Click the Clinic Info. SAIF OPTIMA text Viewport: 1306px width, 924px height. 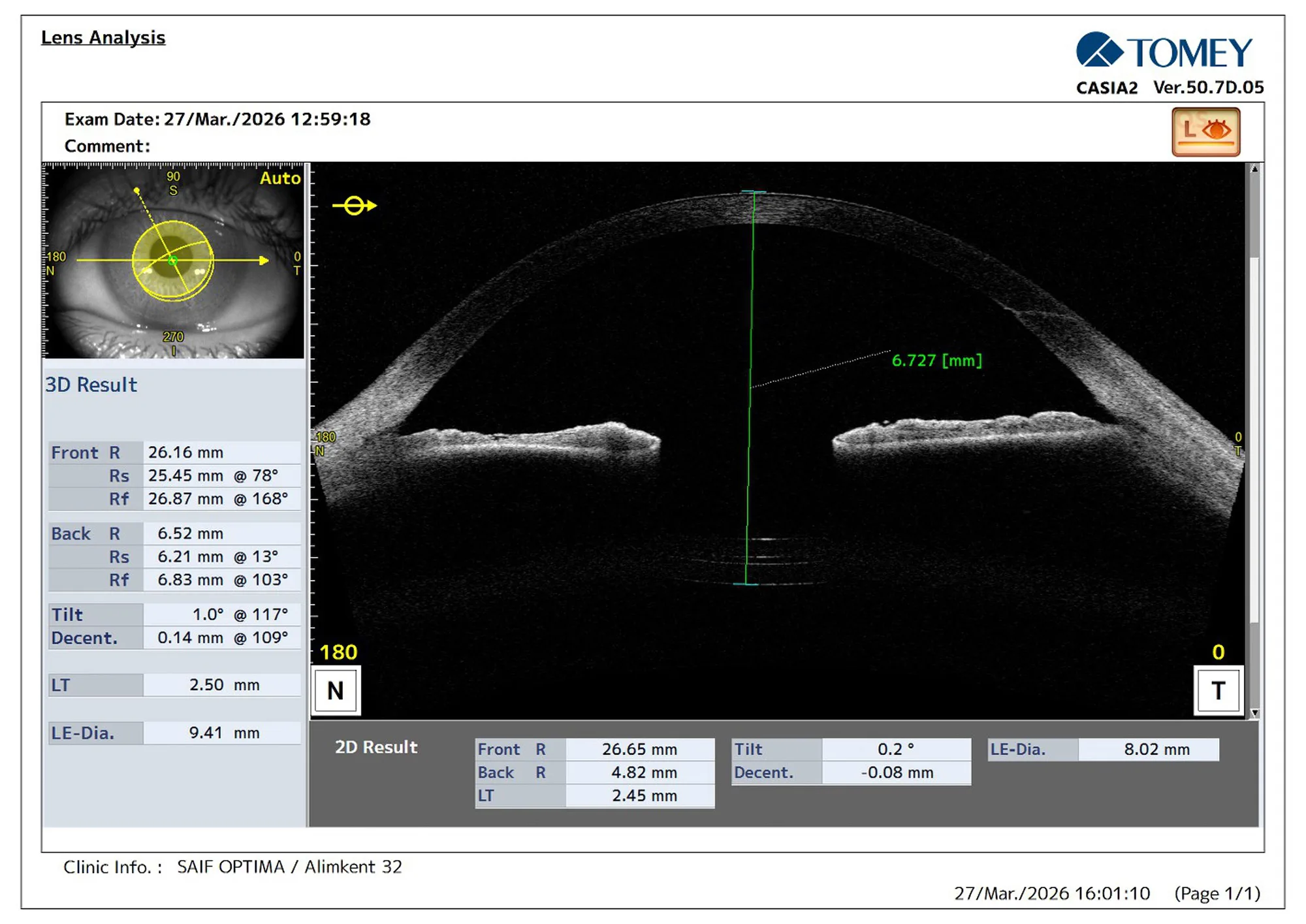pyautogui.click(x=233, y=867)
